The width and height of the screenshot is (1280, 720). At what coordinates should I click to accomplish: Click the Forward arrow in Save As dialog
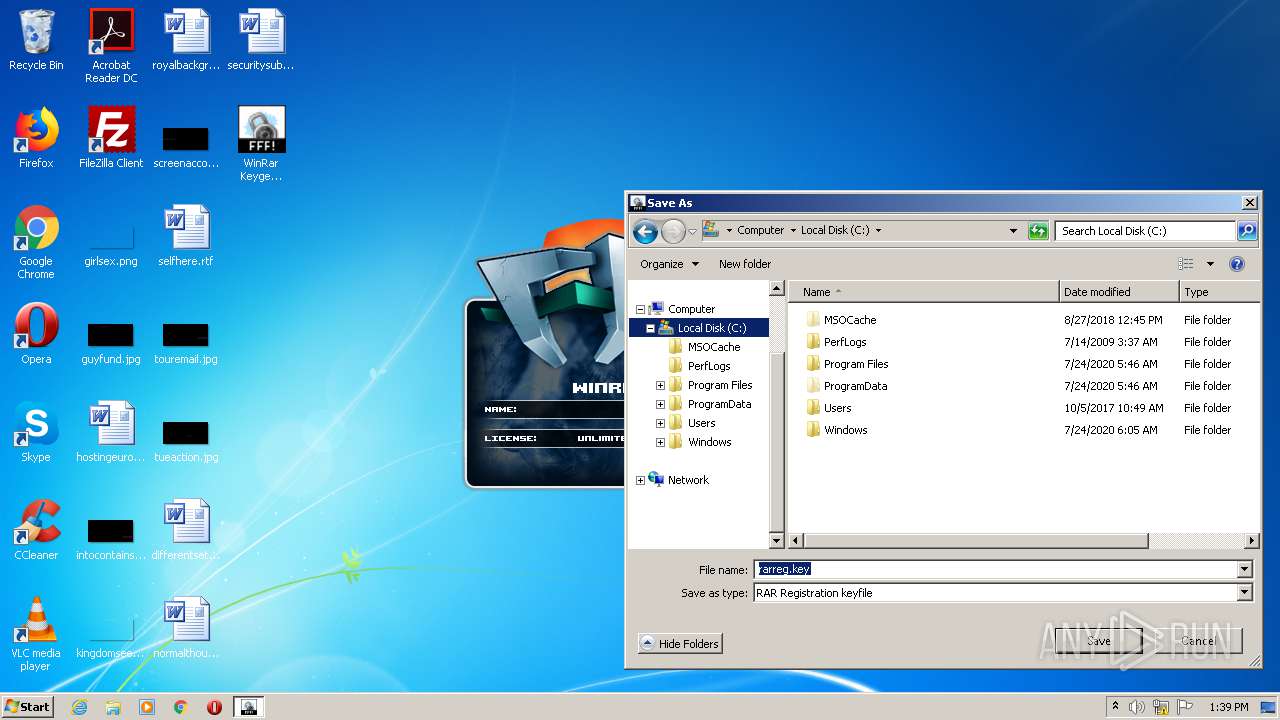[x=673, y=231]
